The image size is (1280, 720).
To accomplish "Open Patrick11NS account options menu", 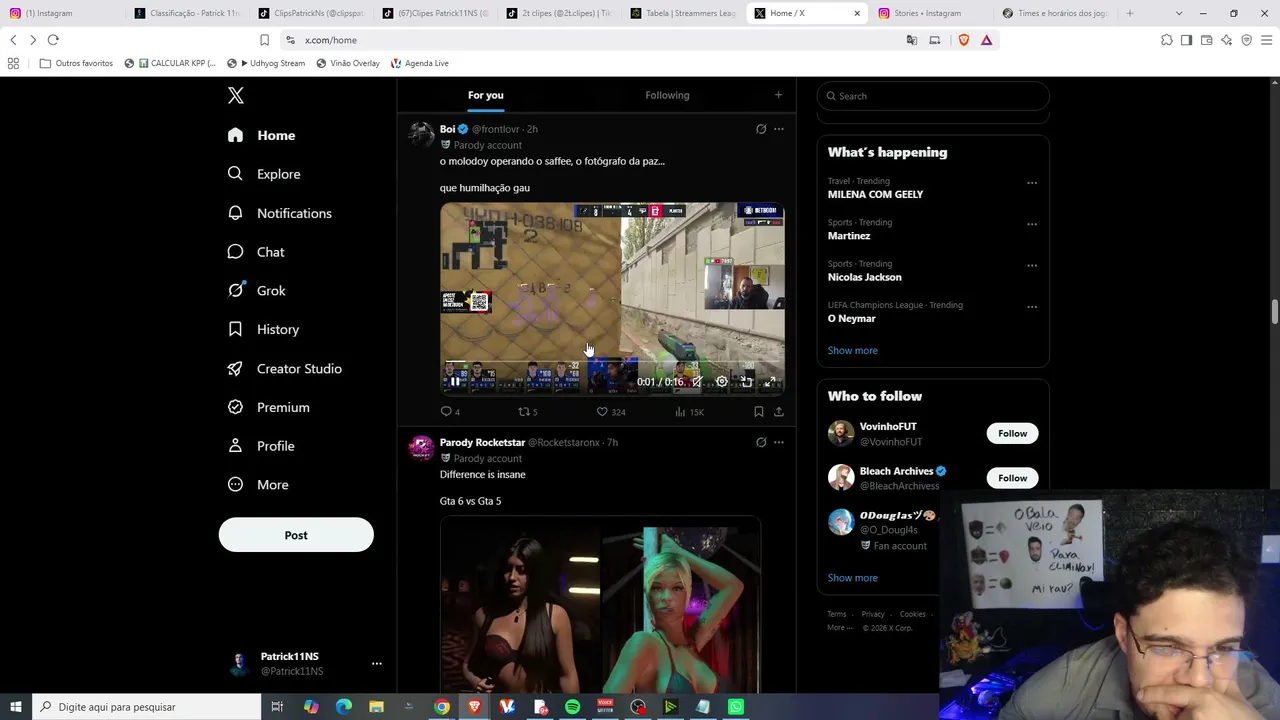I will (x=376, y=663).
